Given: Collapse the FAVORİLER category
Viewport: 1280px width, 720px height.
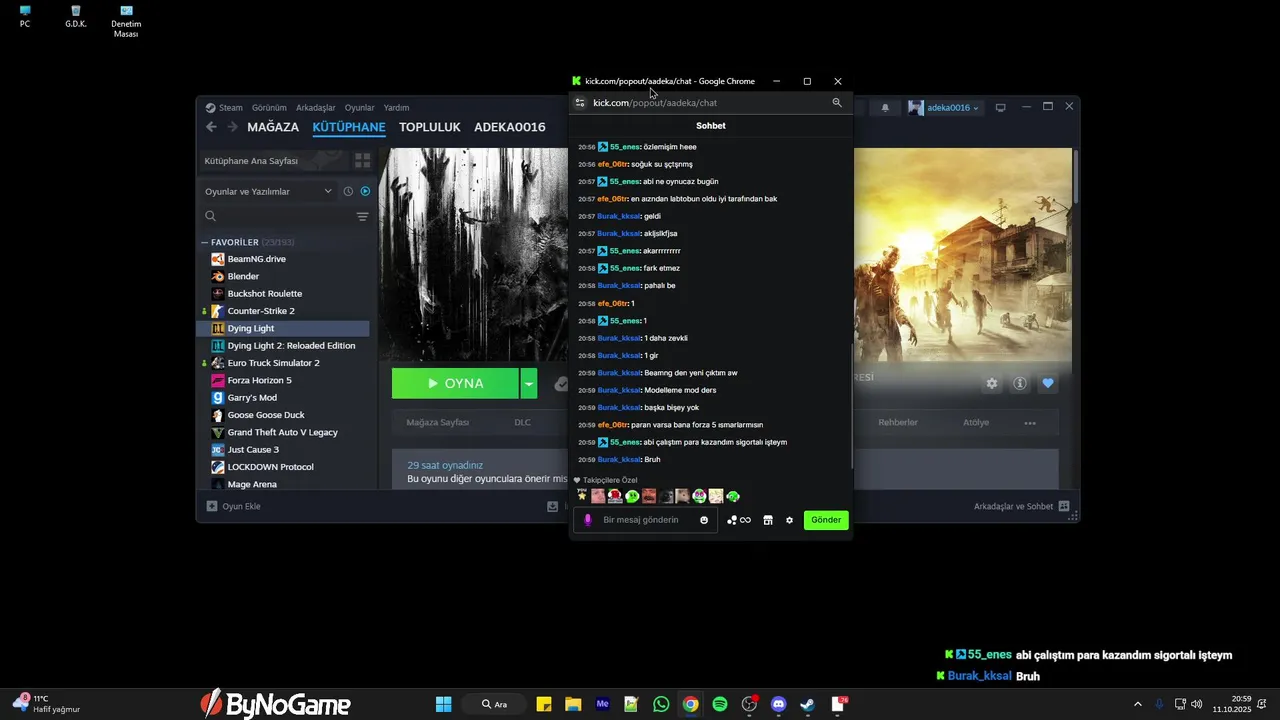Looking at the screenshot, I should tap(205, 242).
